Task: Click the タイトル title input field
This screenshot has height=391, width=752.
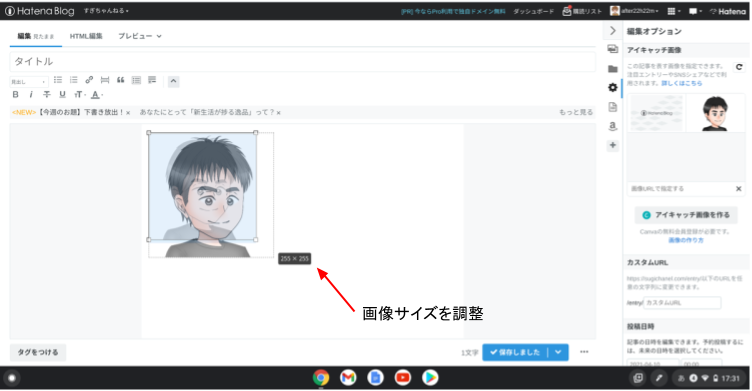Action: click(x=302, y=61)
